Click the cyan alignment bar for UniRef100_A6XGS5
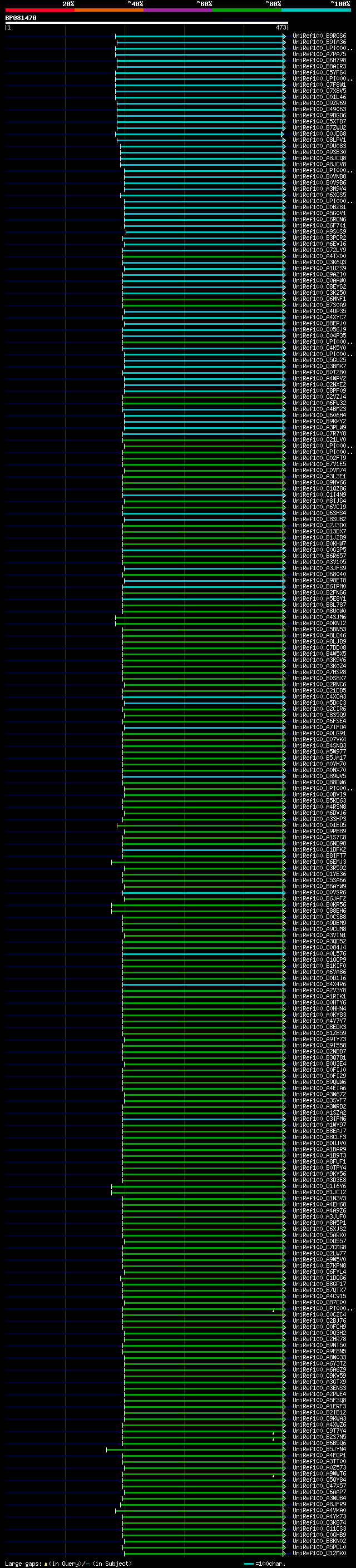 202,195
